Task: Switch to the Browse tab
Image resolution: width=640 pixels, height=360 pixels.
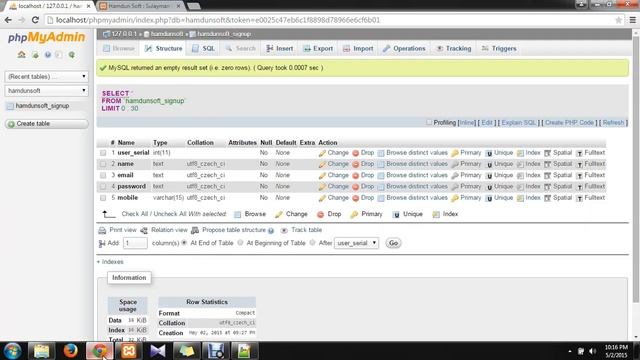Action: [118, 49]
